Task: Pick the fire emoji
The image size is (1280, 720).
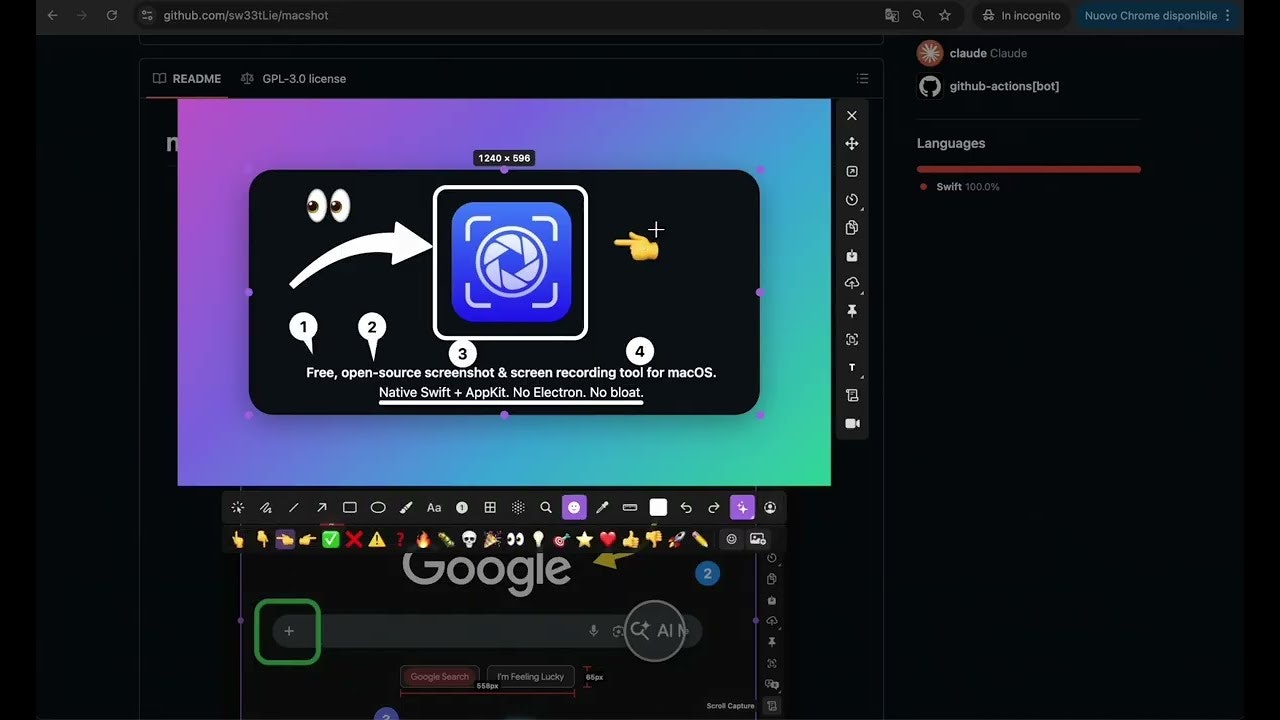Action: pos(423,539)
